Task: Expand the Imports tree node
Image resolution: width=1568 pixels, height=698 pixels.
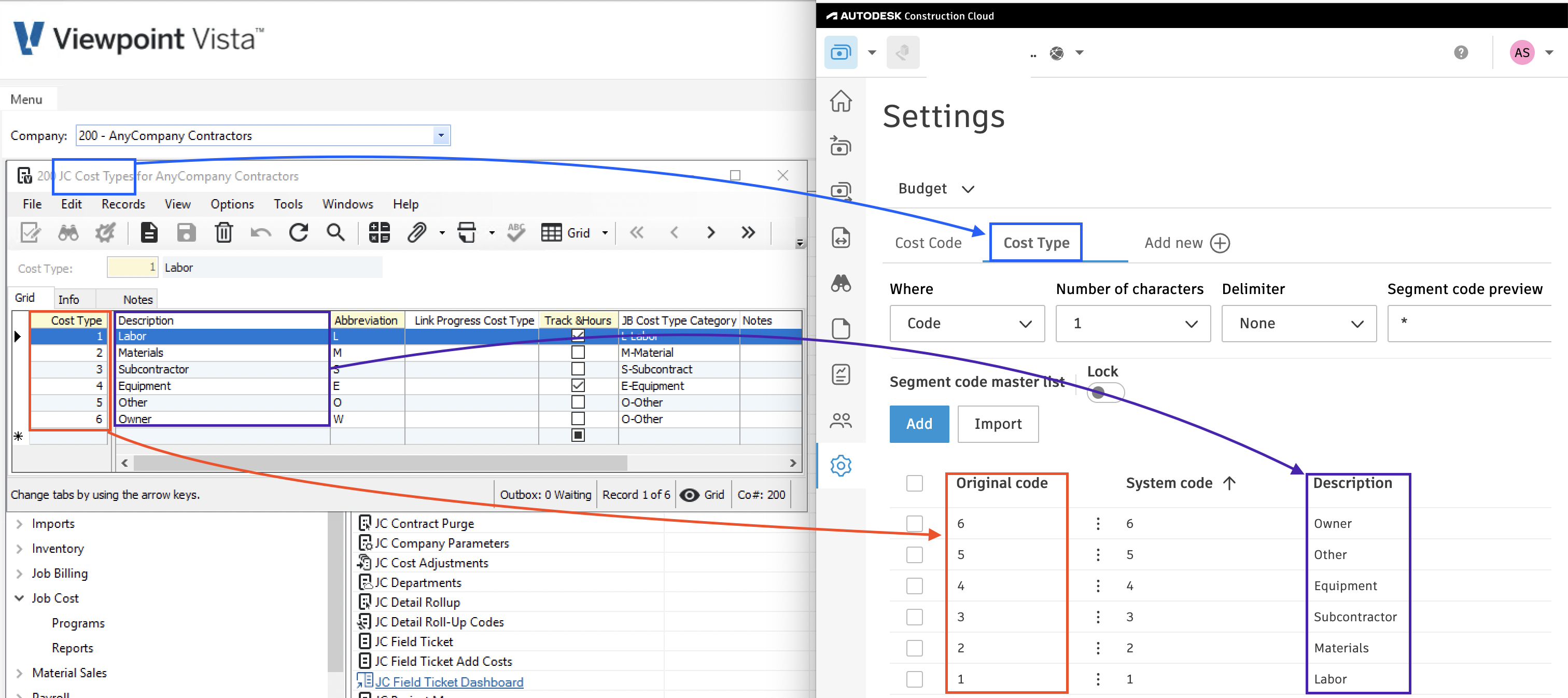Action: coord(19,524)
